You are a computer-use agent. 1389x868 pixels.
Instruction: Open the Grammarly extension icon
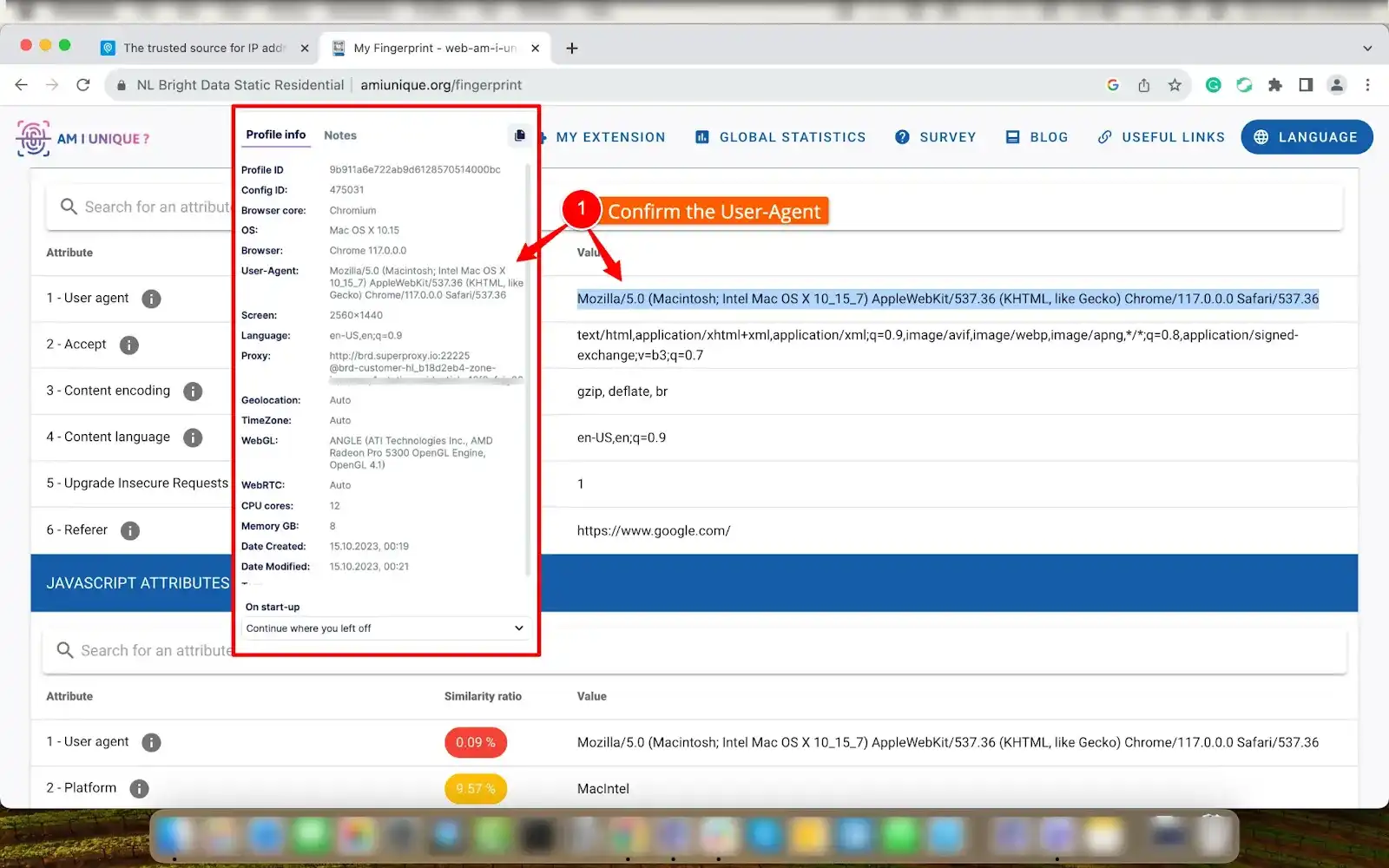click(x=1214, y=85)
